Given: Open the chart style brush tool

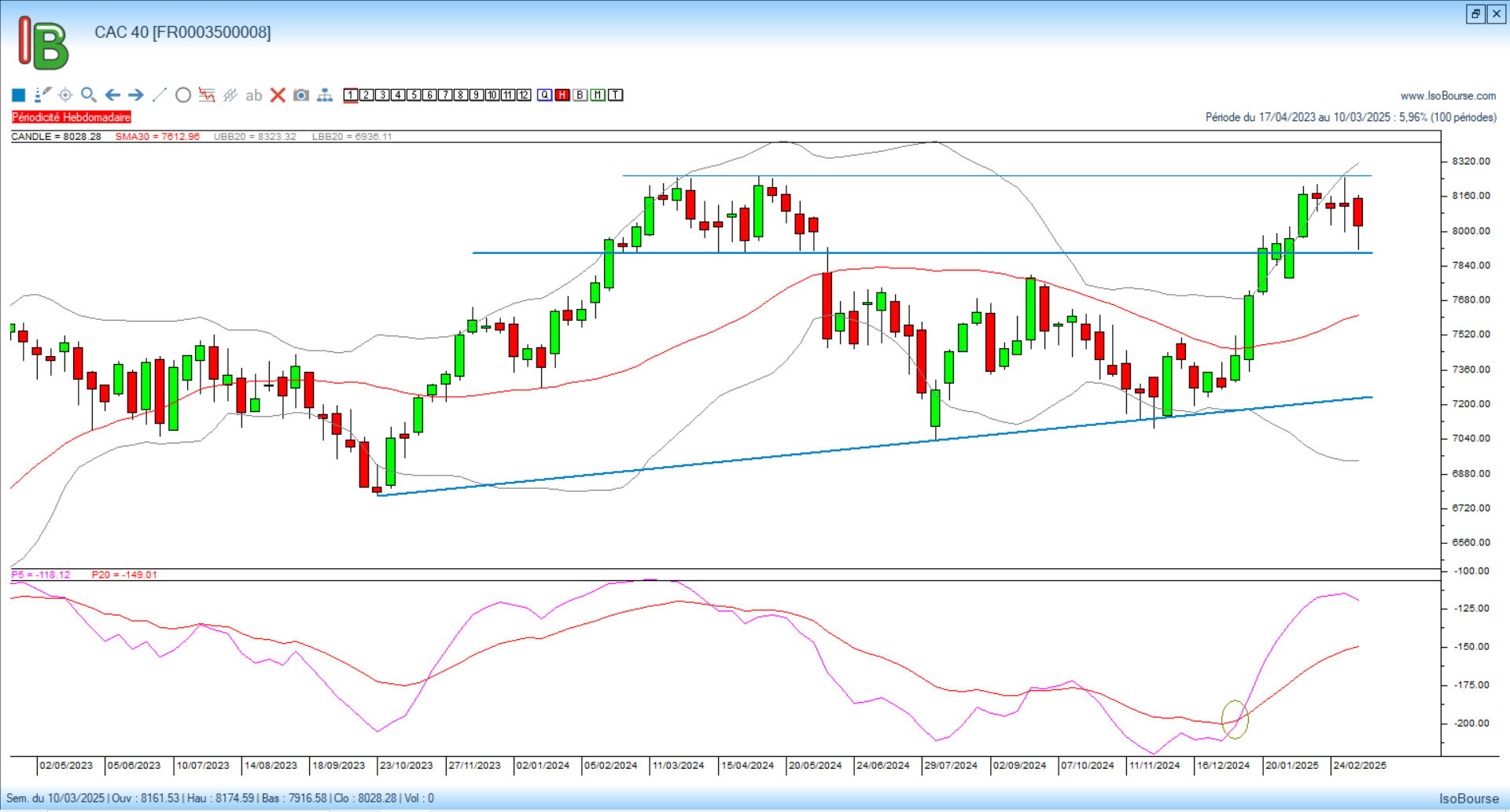Looking at the screenshot, I should pos(42,95).
